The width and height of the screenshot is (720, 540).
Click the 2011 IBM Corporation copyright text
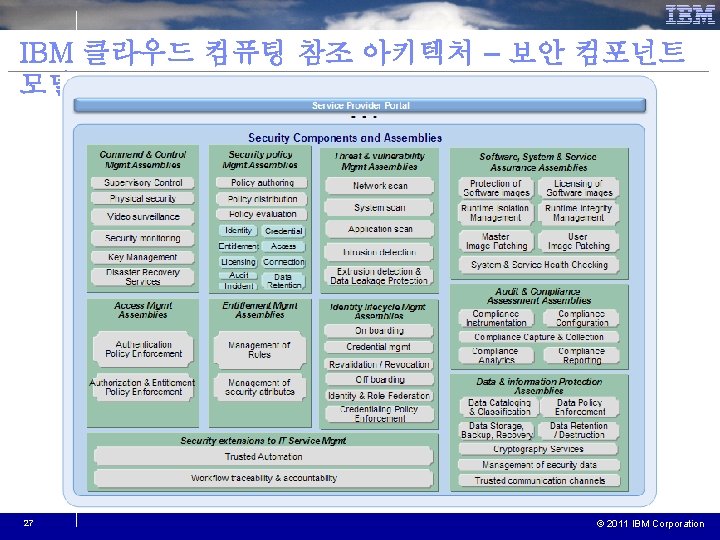coord(650,523)
